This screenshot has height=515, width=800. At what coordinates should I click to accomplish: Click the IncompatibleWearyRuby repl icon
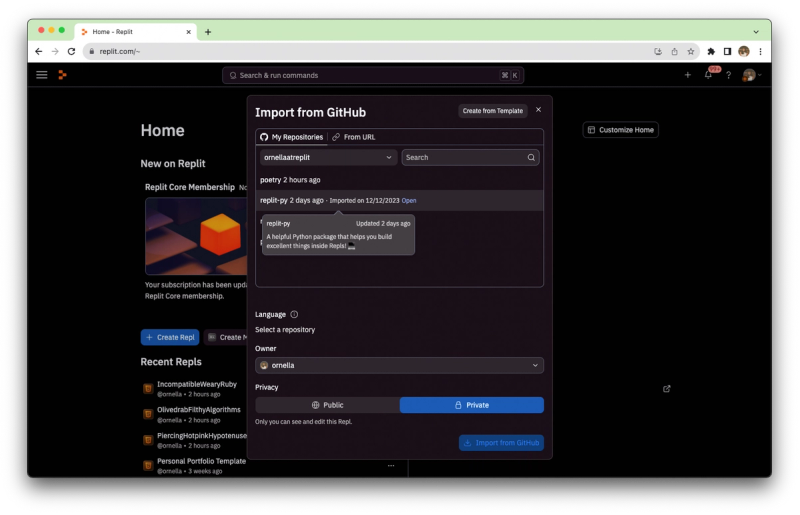tap(148, 389)
